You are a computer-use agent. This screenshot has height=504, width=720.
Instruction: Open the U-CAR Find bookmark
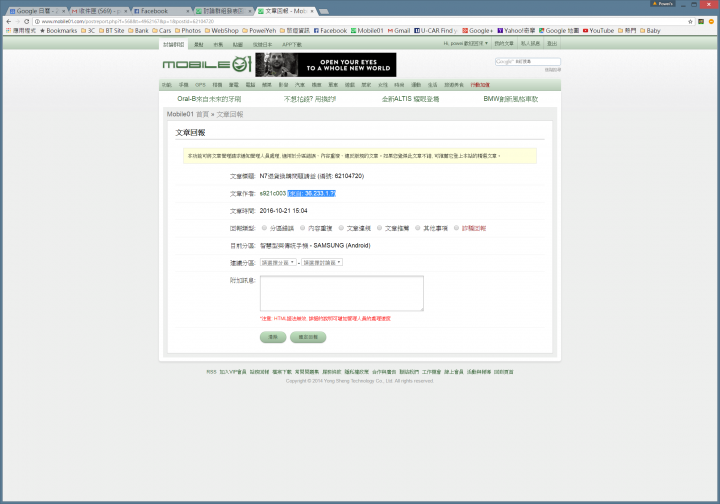436,31
